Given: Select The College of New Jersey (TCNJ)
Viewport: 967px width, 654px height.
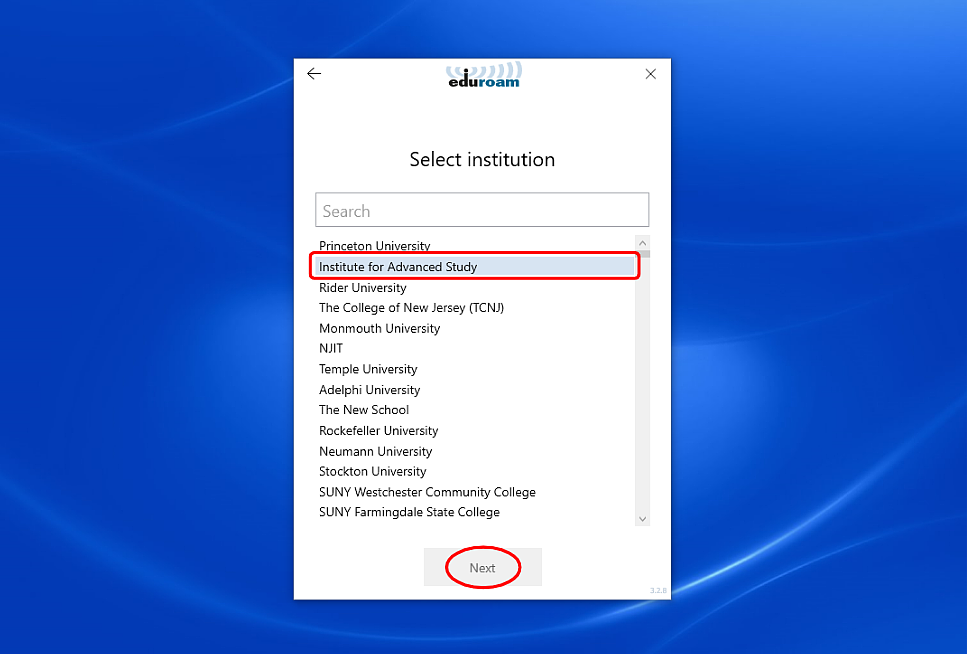Looking at the screenshot, I should point(411,308).
